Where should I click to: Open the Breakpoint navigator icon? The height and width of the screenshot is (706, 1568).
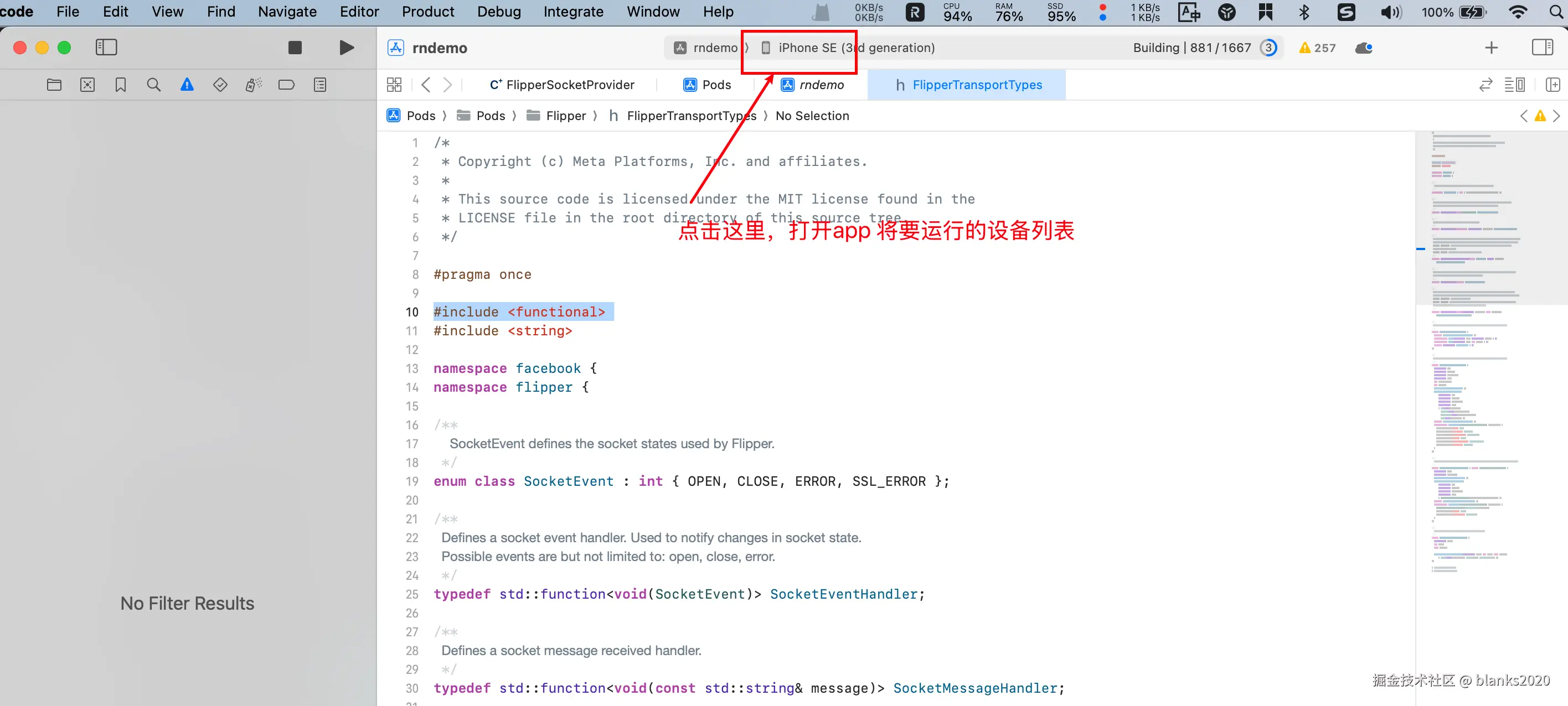(x=286, y=85)
